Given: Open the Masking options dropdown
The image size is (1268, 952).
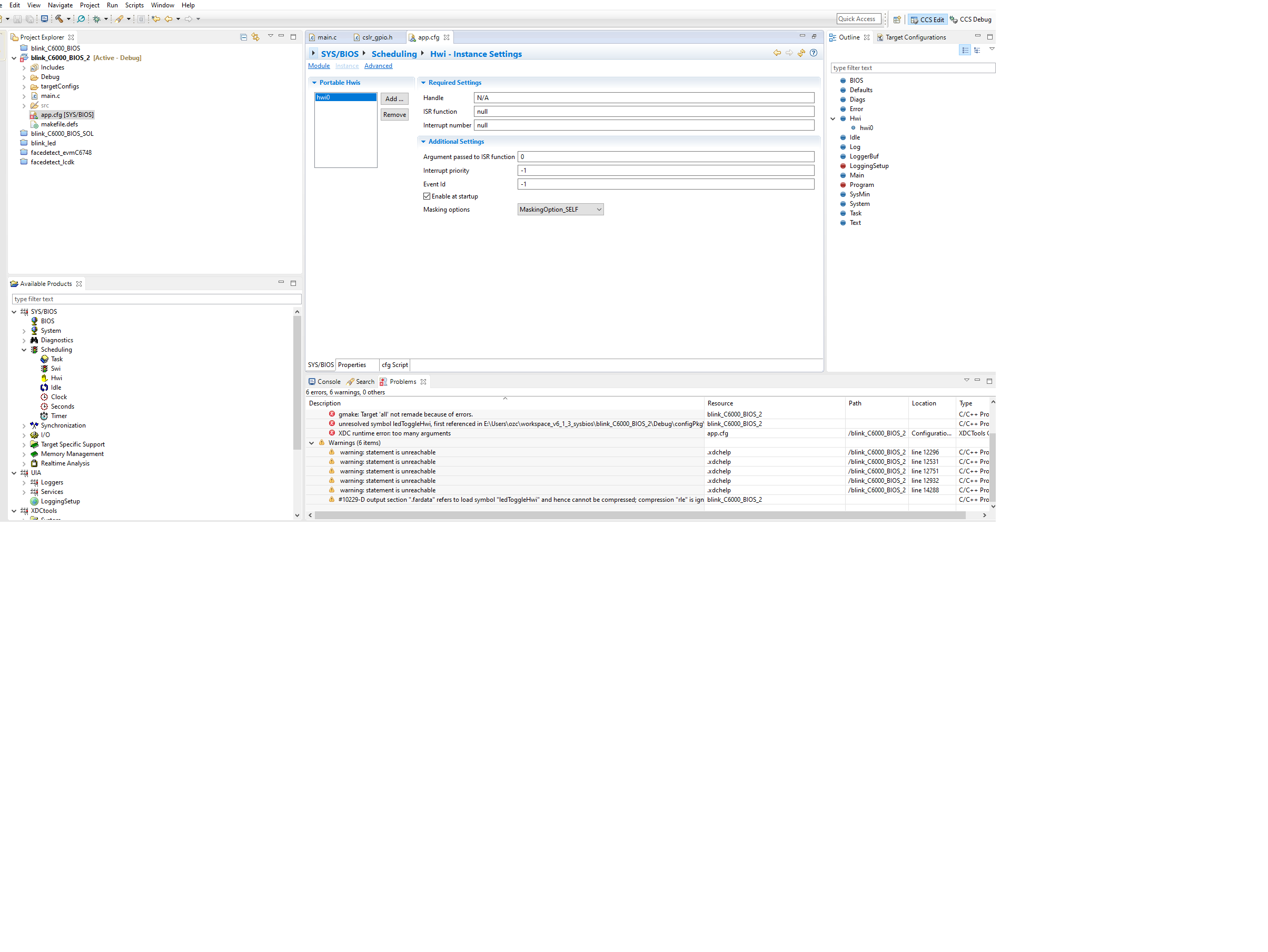Looking at the screenshot, I should click(560, 210).
